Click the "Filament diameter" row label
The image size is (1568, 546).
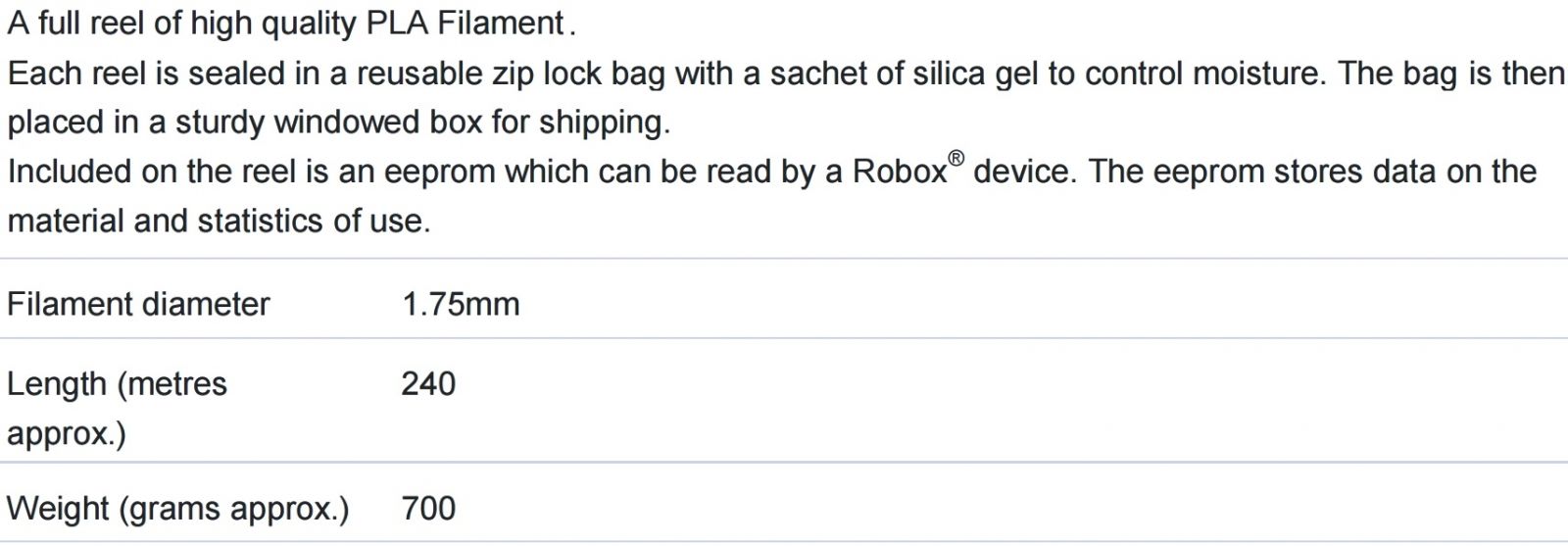click(x=138, y=304)
